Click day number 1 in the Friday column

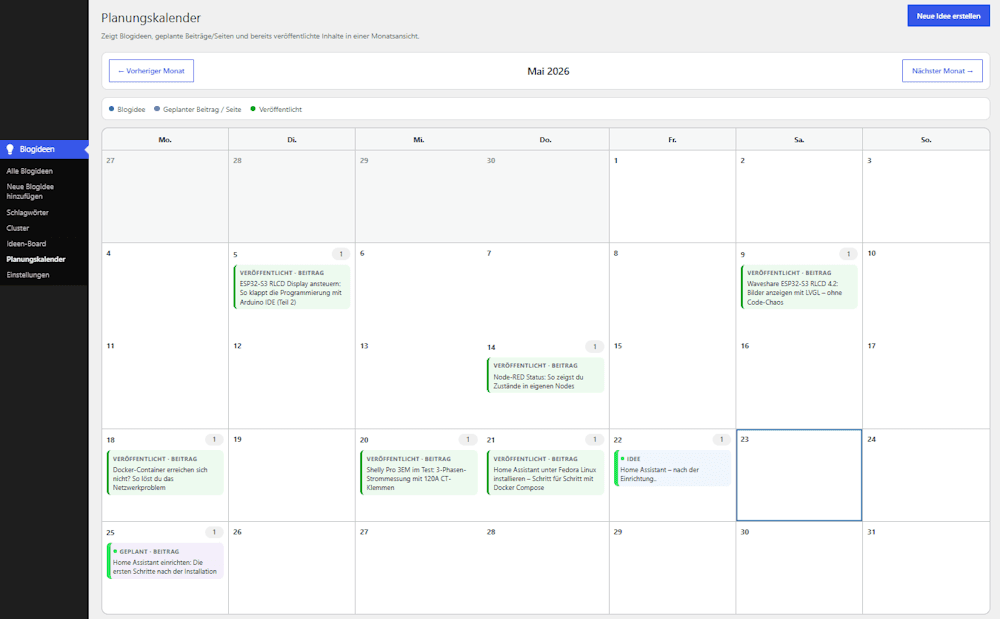[x=615, y=161]
